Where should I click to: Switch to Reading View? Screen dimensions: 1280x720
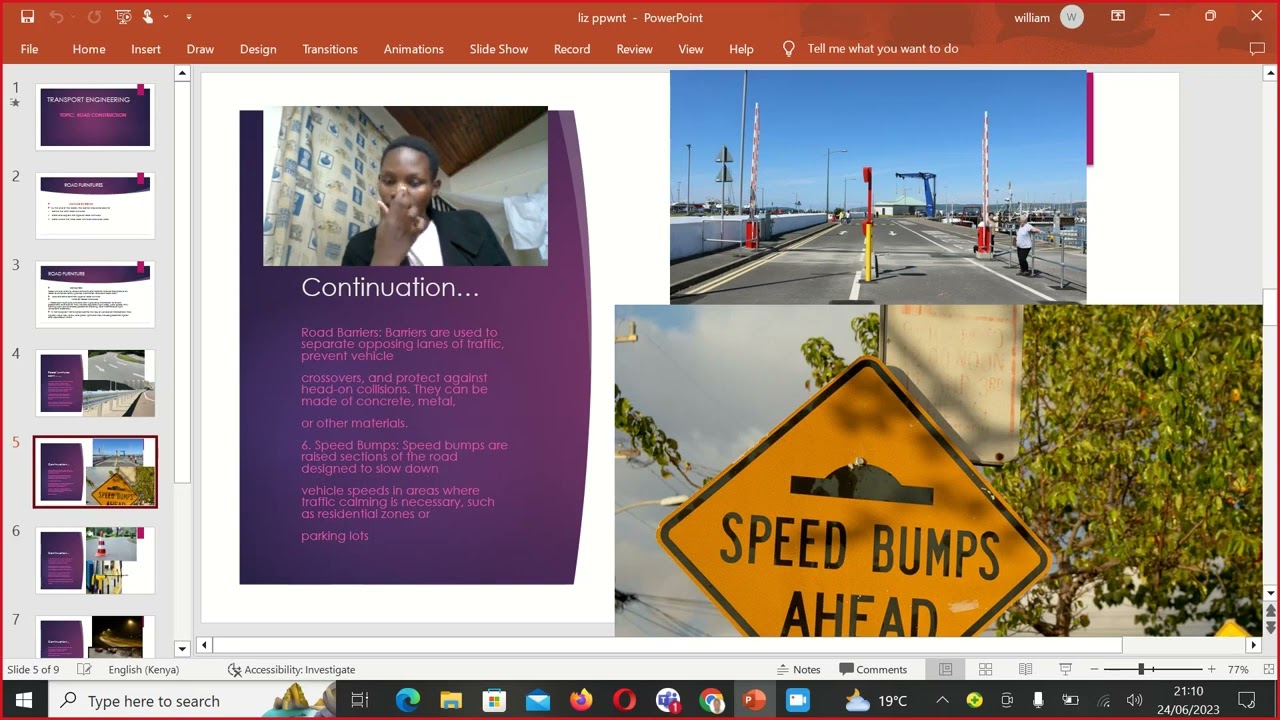click(x=1025, y=670)
